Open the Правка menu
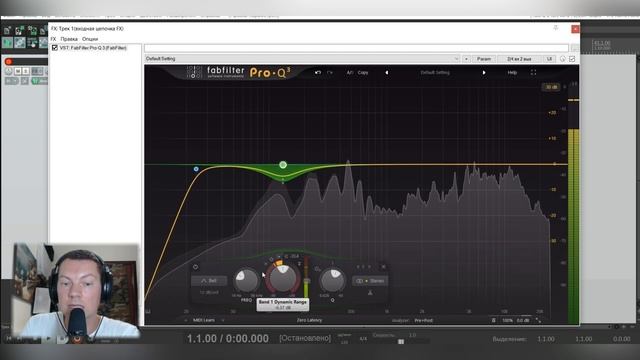 point(69,39)
